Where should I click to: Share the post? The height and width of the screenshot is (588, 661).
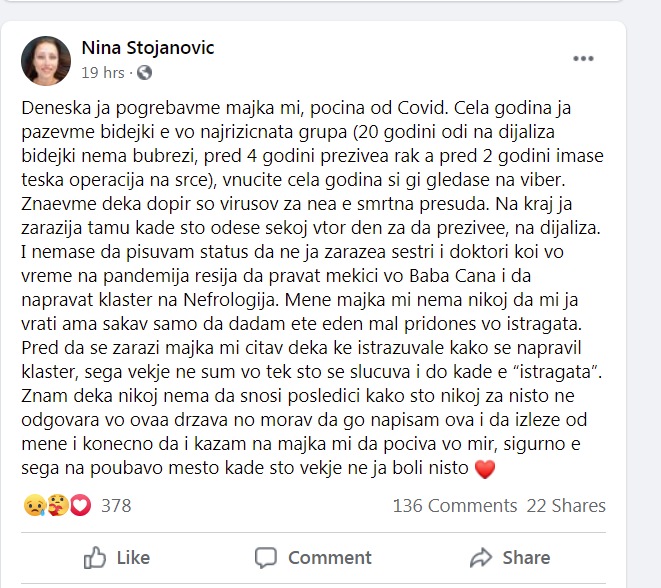pos(510,558)
